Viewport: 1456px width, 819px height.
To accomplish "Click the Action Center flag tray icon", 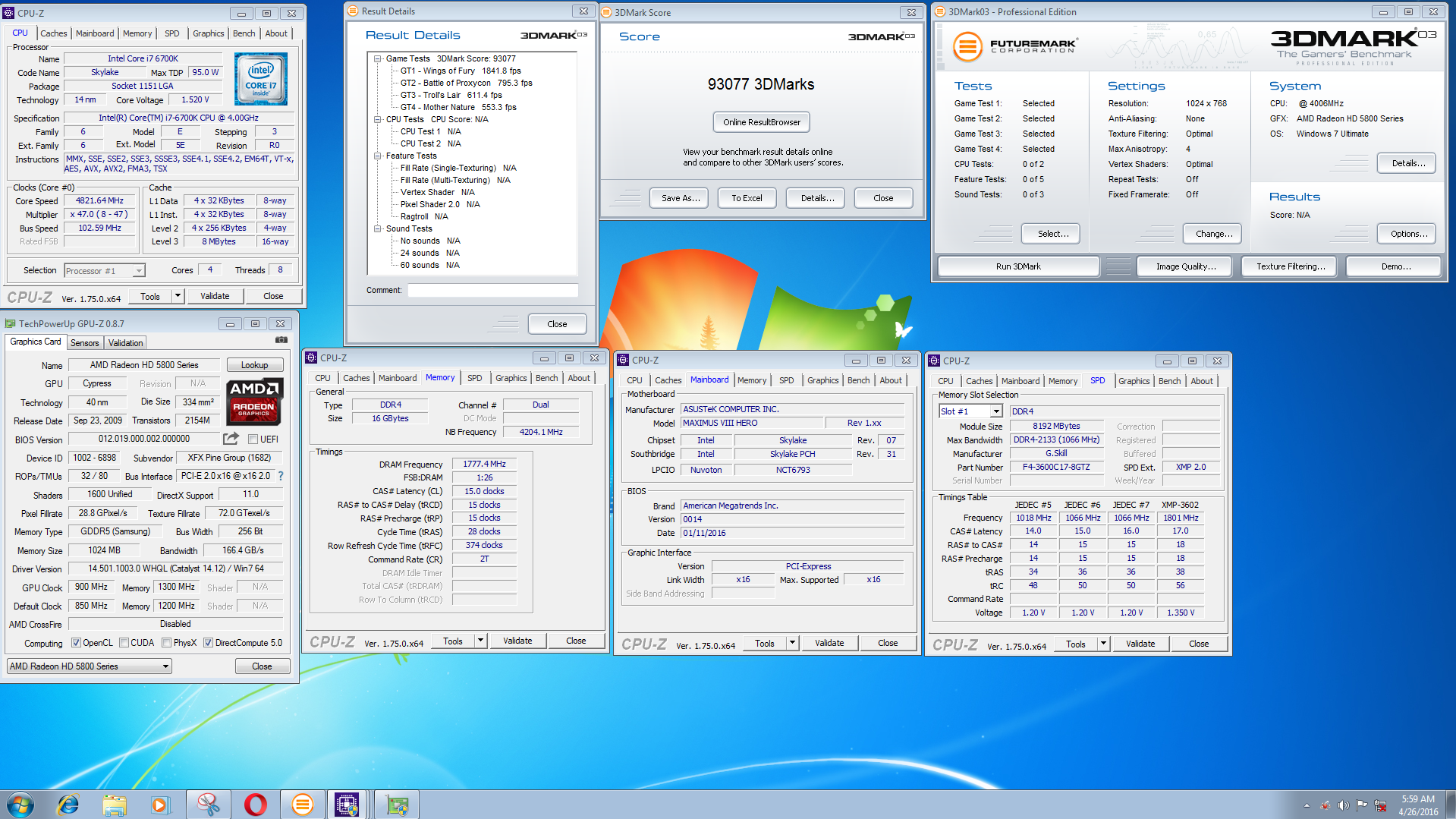I will tap(1362, 805).
